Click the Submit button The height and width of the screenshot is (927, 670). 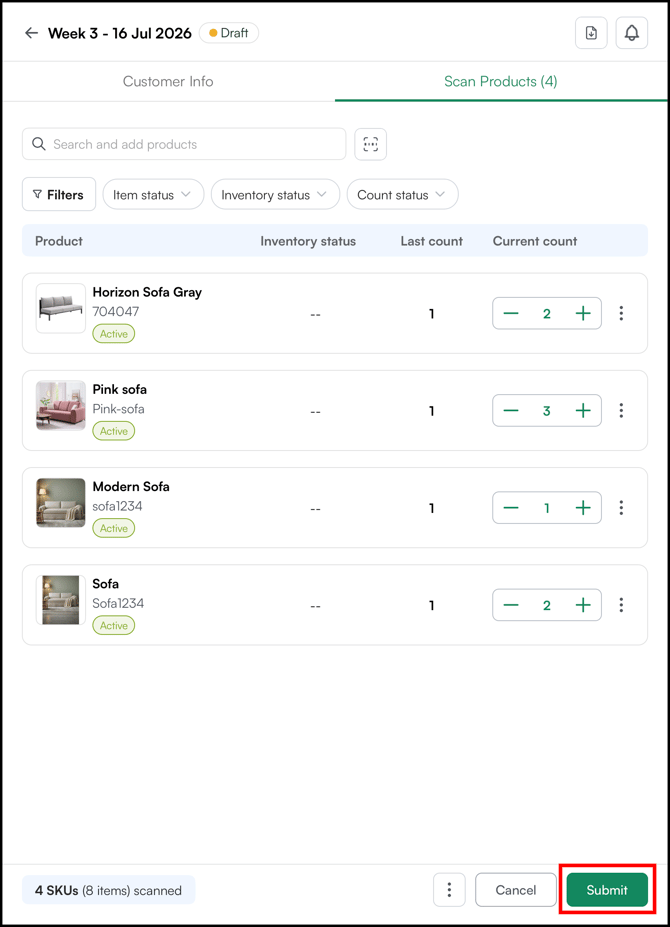pos(607,890)
